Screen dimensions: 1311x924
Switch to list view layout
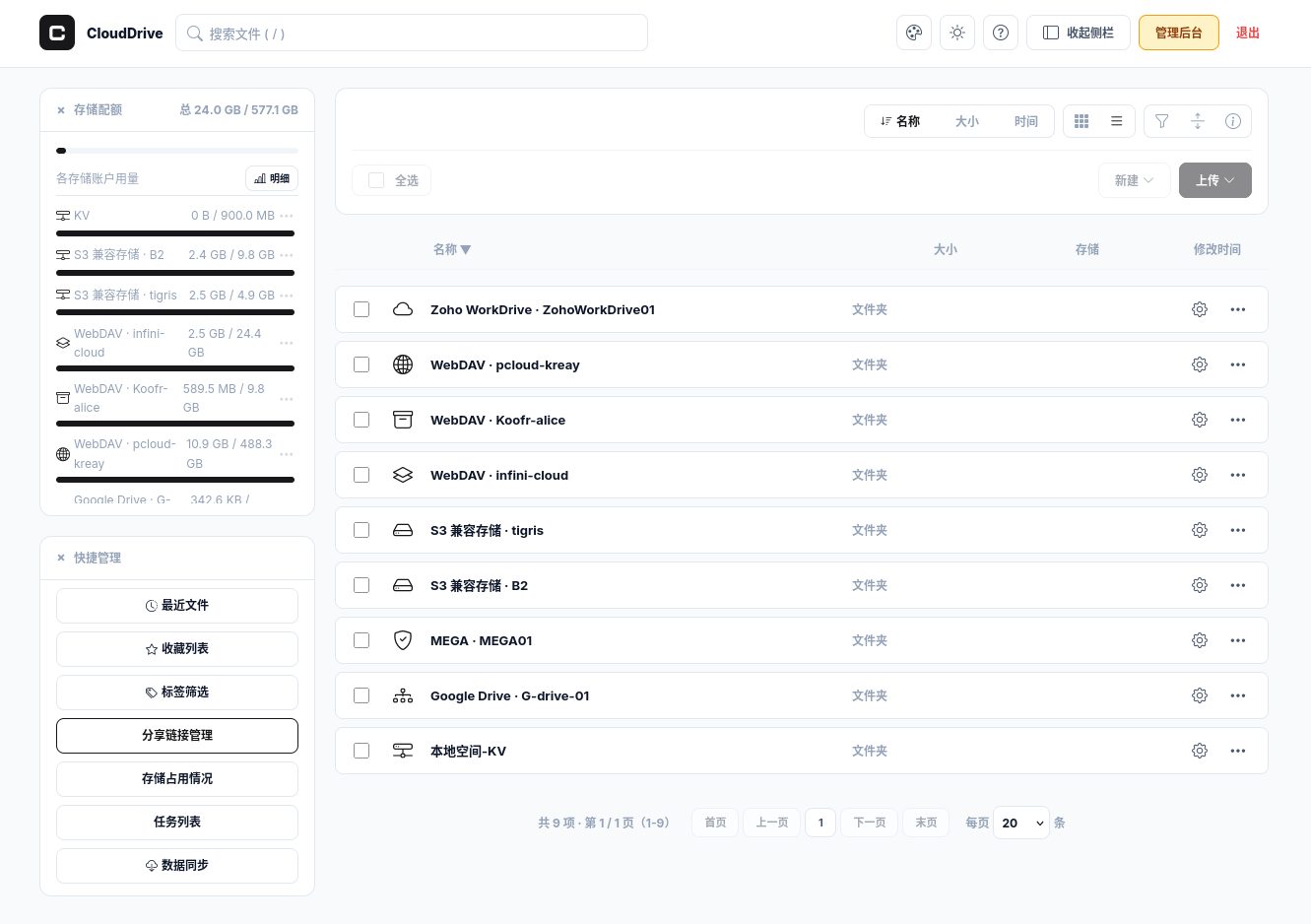1117,121
